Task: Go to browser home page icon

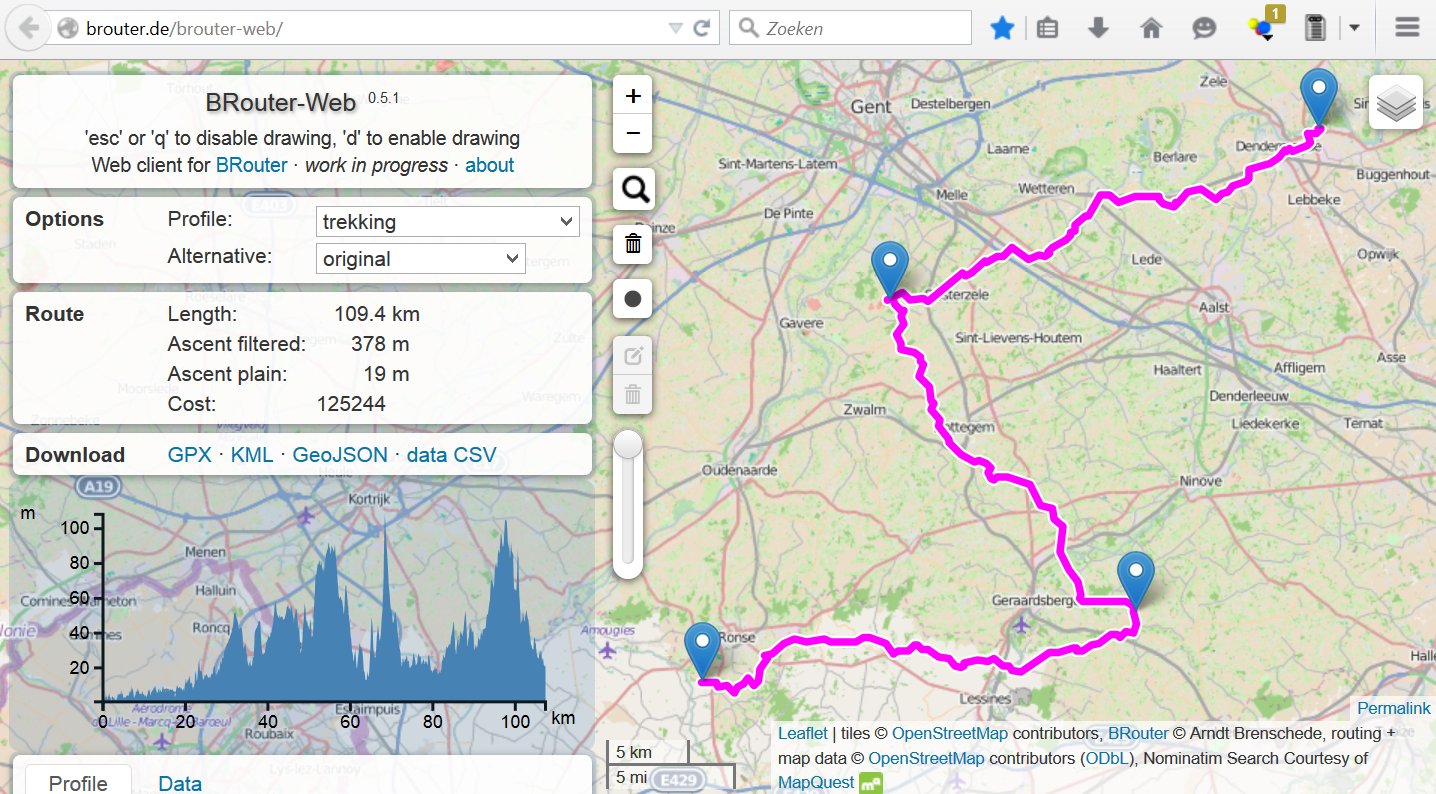Action: pyautogui.click(x=1151, y=28)
